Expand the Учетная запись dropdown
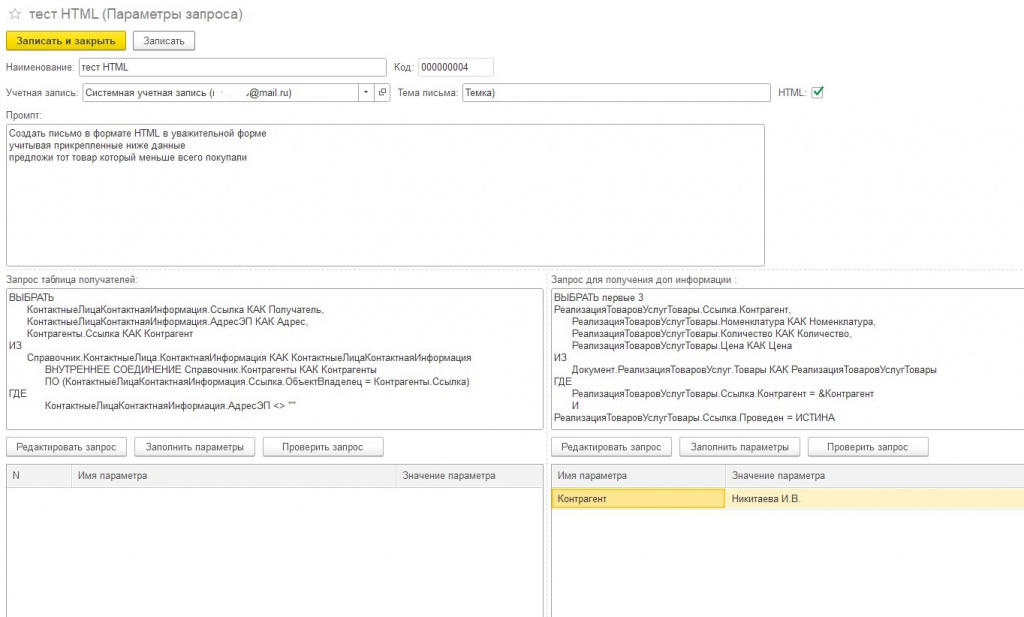Viewport: 1024px width, 617px height. (x=366, y=93)
